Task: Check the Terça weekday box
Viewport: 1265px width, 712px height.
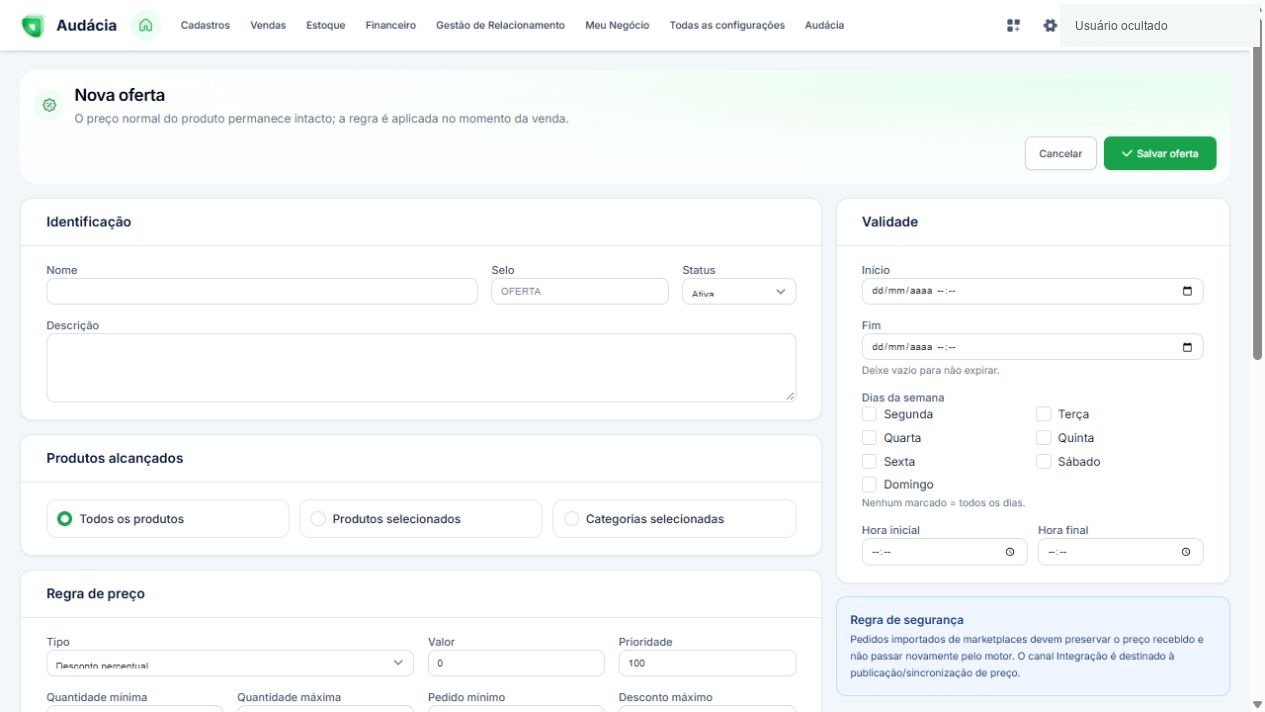Action: click(1043, 414)
